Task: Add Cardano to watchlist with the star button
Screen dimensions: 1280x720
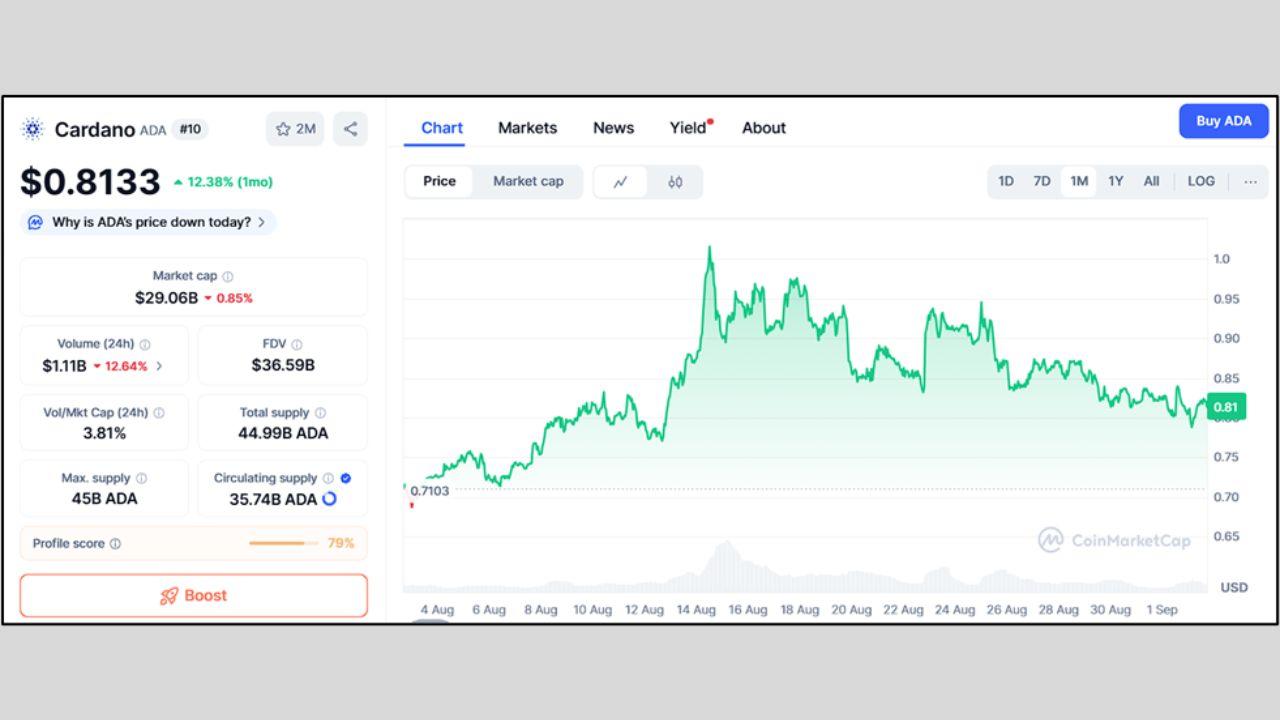Action: pos(295,128)
